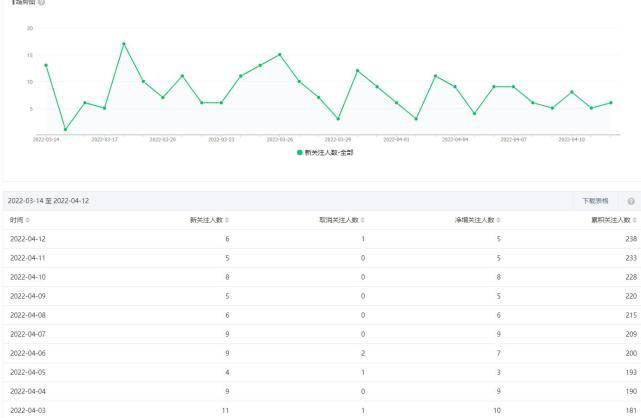641x418 pixels.
Task: Click the green legend dot below chart
Action: click(298, 152)
